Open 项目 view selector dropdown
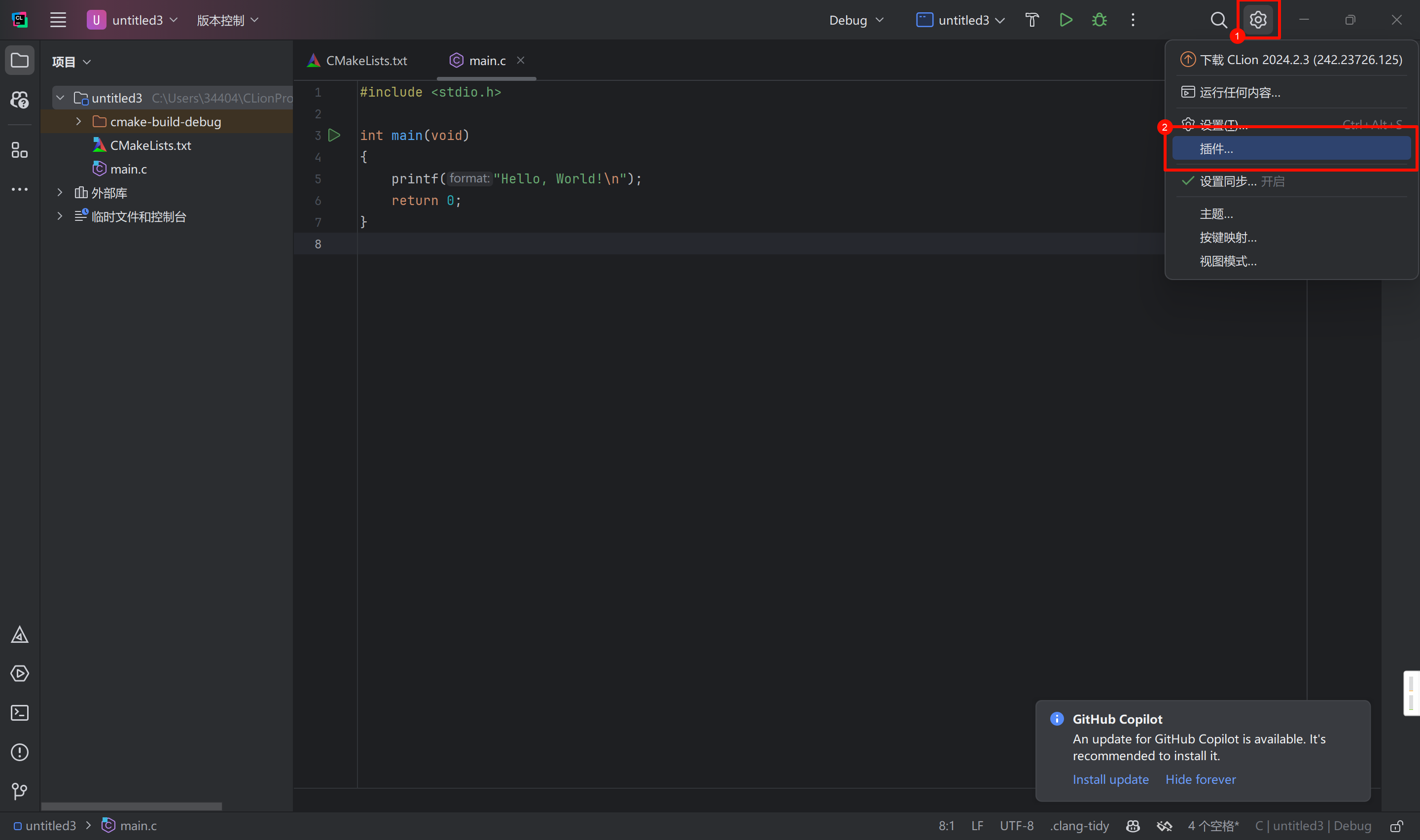The height and width of the screenshot is (840, 1420). (71, 62)
